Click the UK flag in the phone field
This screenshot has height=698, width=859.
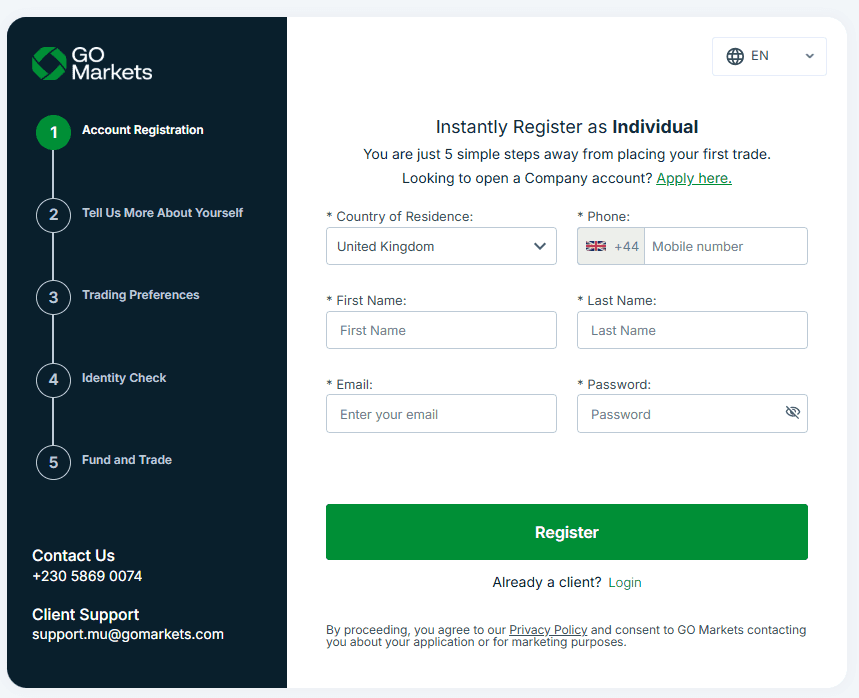596,245
